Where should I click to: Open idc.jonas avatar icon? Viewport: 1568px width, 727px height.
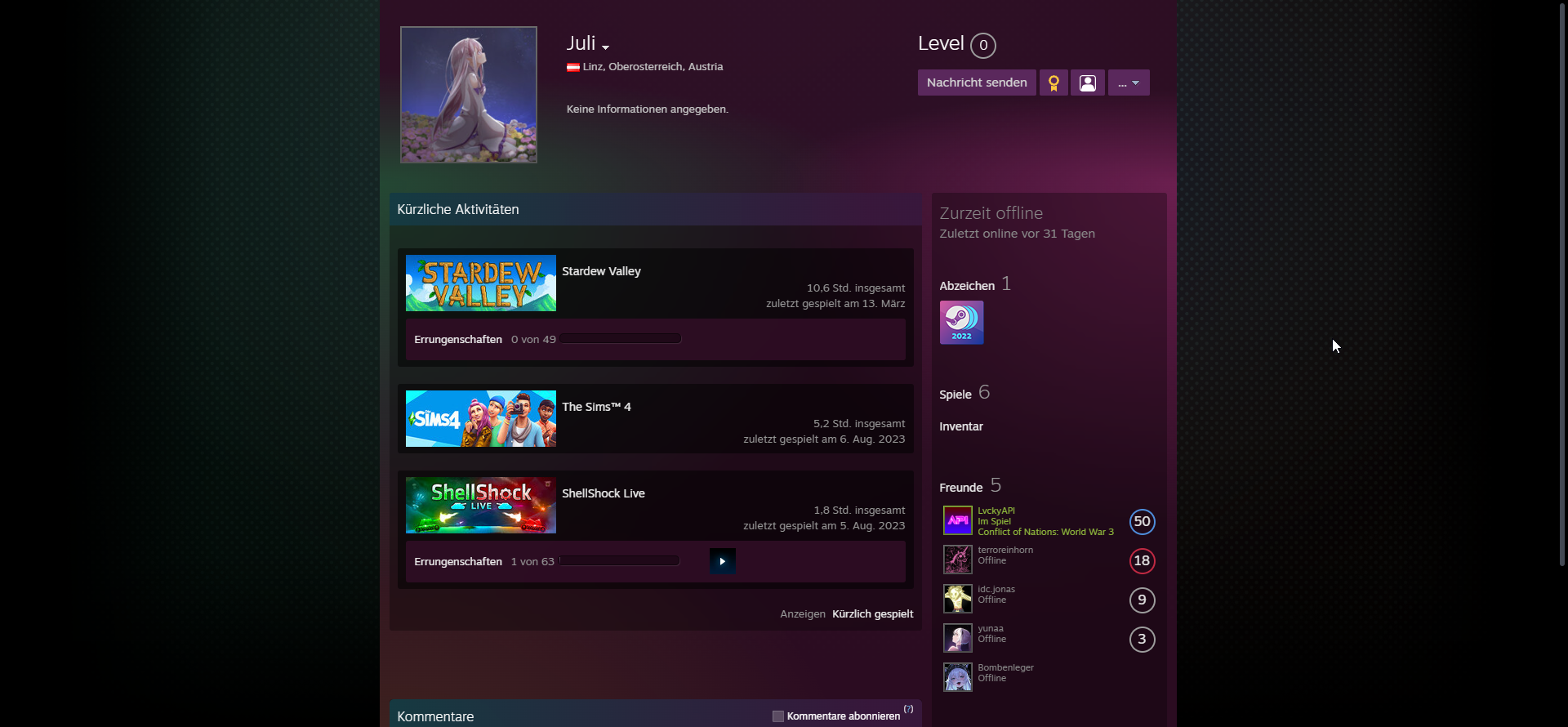point(957,599)
